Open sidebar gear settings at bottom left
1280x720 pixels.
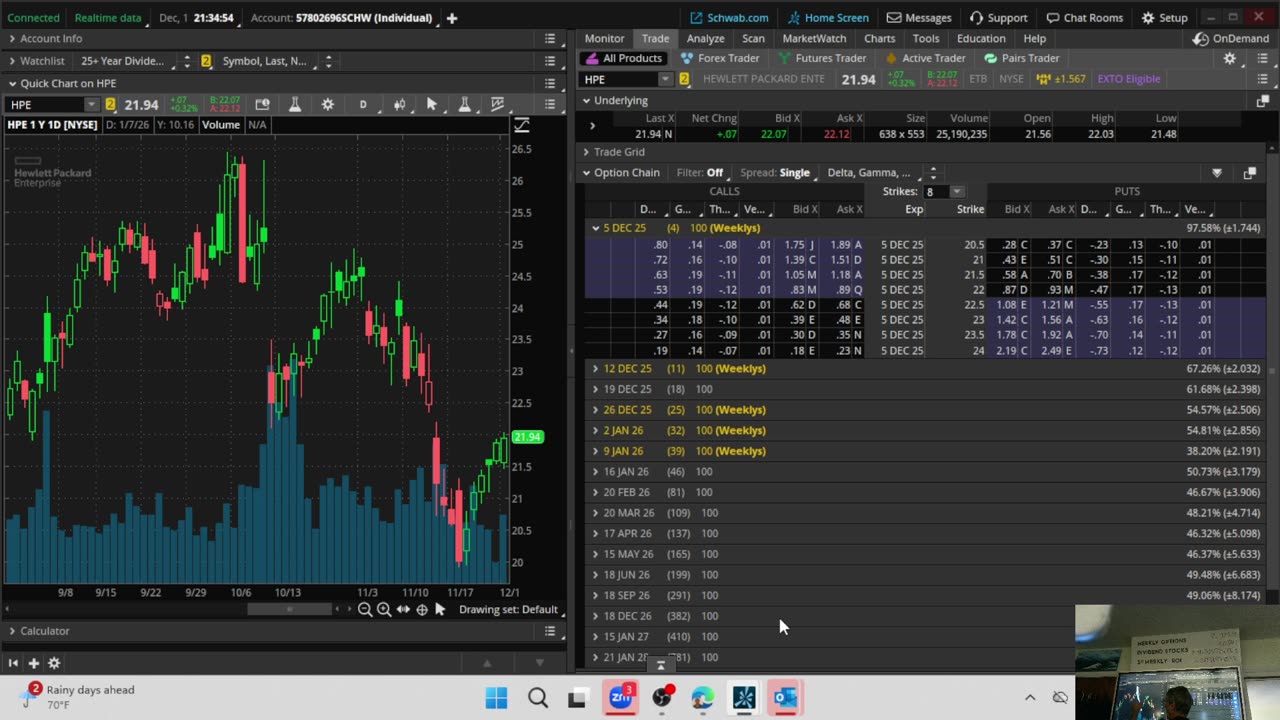coord(54,663)
